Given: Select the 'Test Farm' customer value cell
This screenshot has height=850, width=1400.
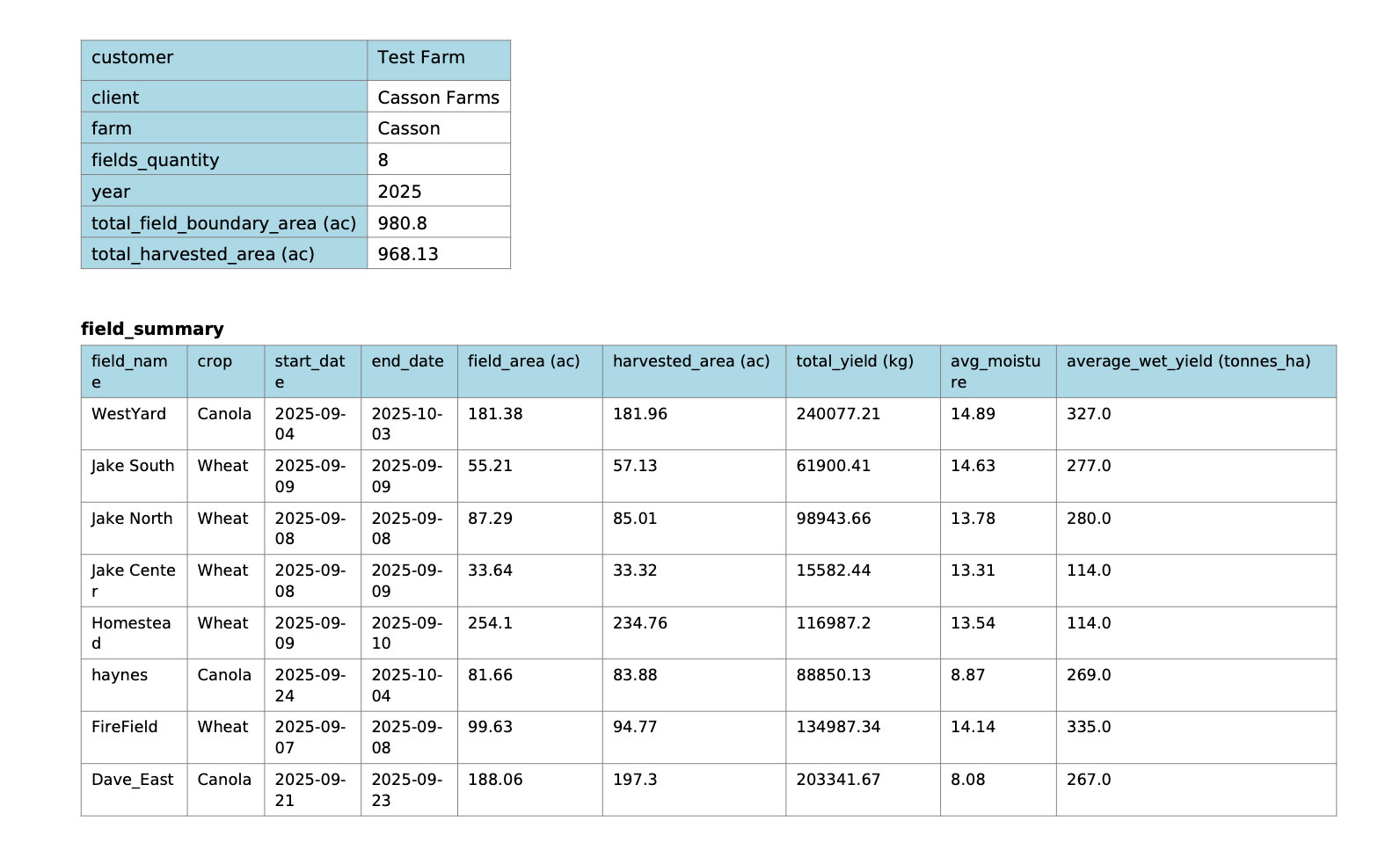Looking at the screenshot, I should (x=439, y=60).
